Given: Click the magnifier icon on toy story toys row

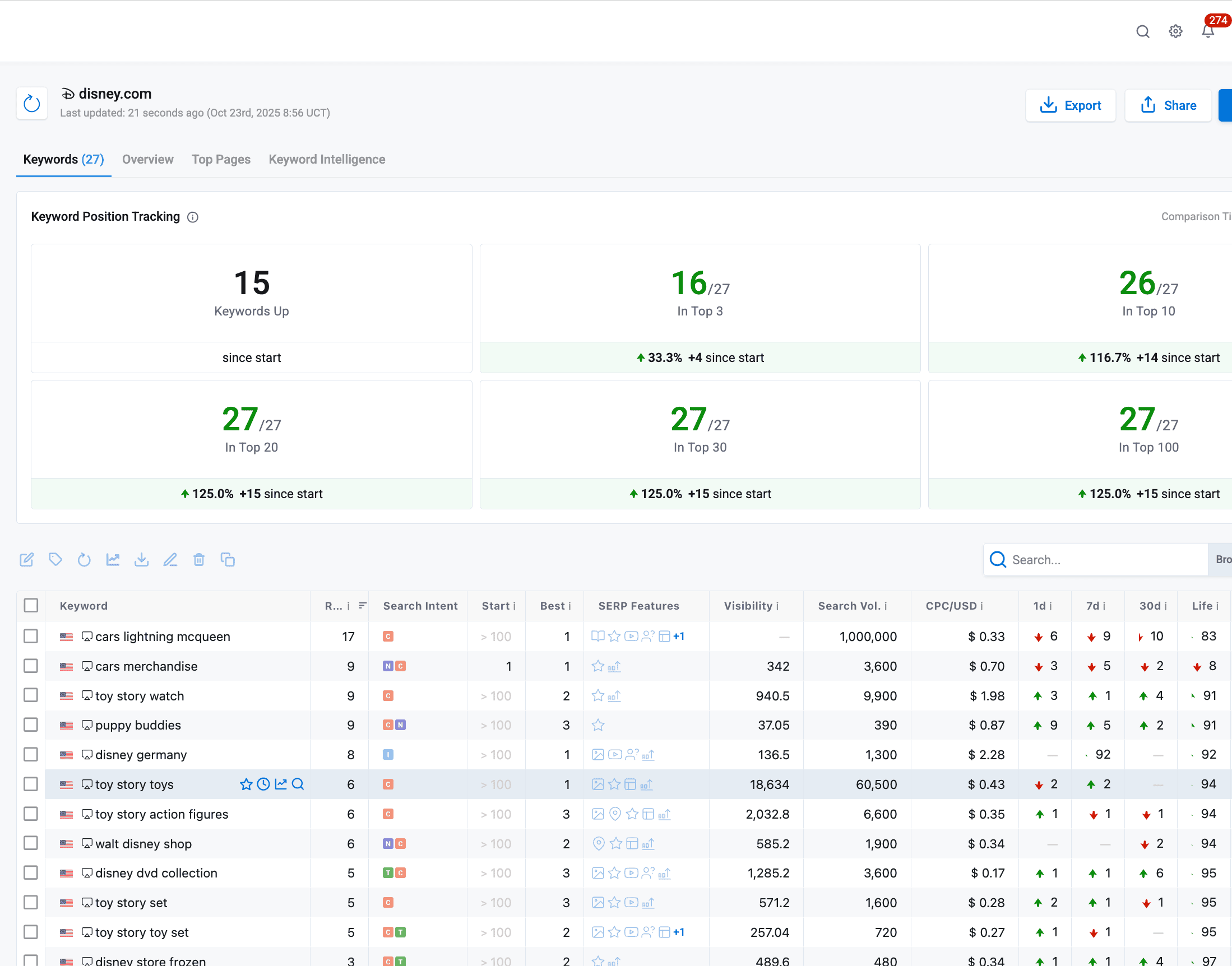Looking at the screenshot, I should 298,784.
